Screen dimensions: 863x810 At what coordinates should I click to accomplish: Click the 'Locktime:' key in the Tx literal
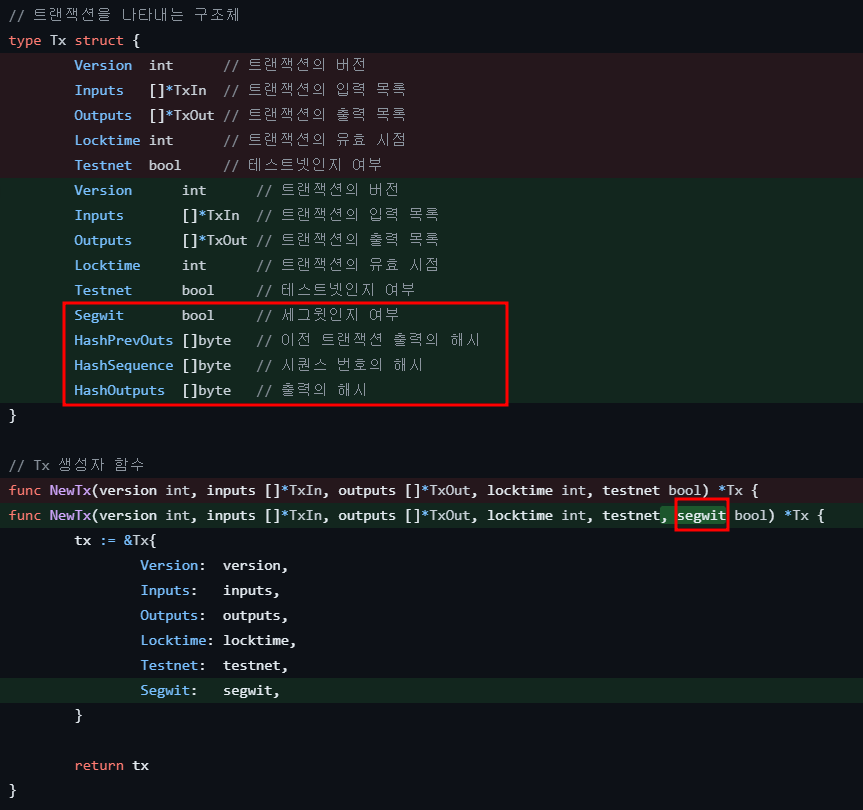(x=177, y=641)
